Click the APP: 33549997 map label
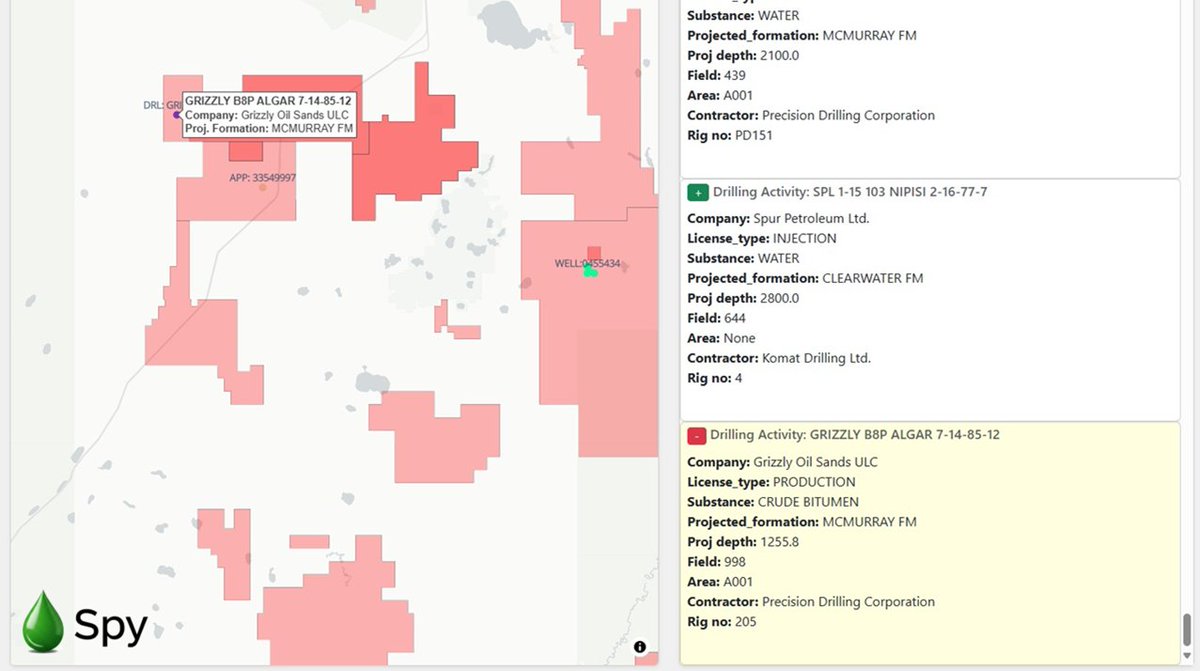Screen dimensions: 1200x671 262,177
